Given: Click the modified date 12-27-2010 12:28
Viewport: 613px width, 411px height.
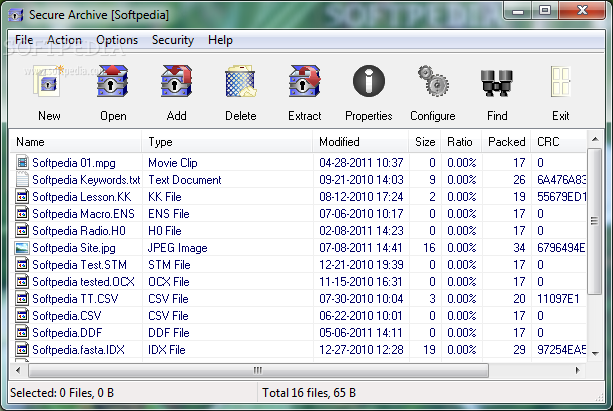Looking at the screenshot, I should (361, 350).
